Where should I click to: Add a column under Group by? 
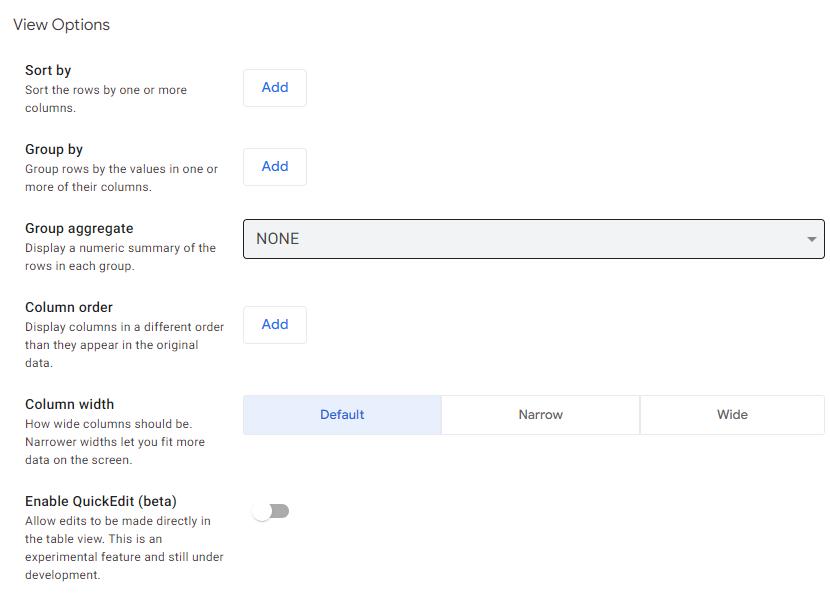click(274, 167)
